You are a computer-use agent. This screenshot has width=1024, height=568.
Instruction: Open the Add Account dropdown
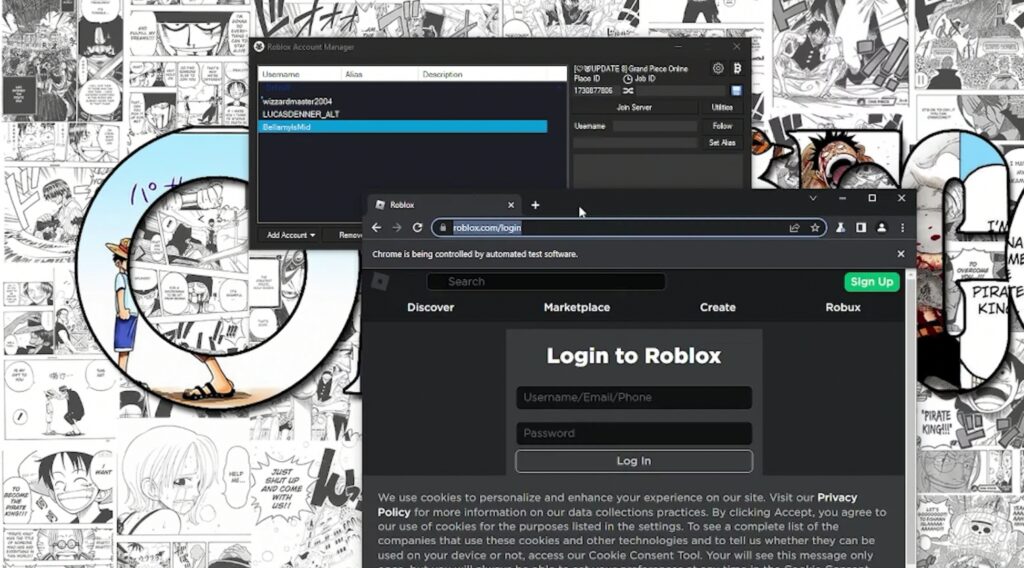291,235
